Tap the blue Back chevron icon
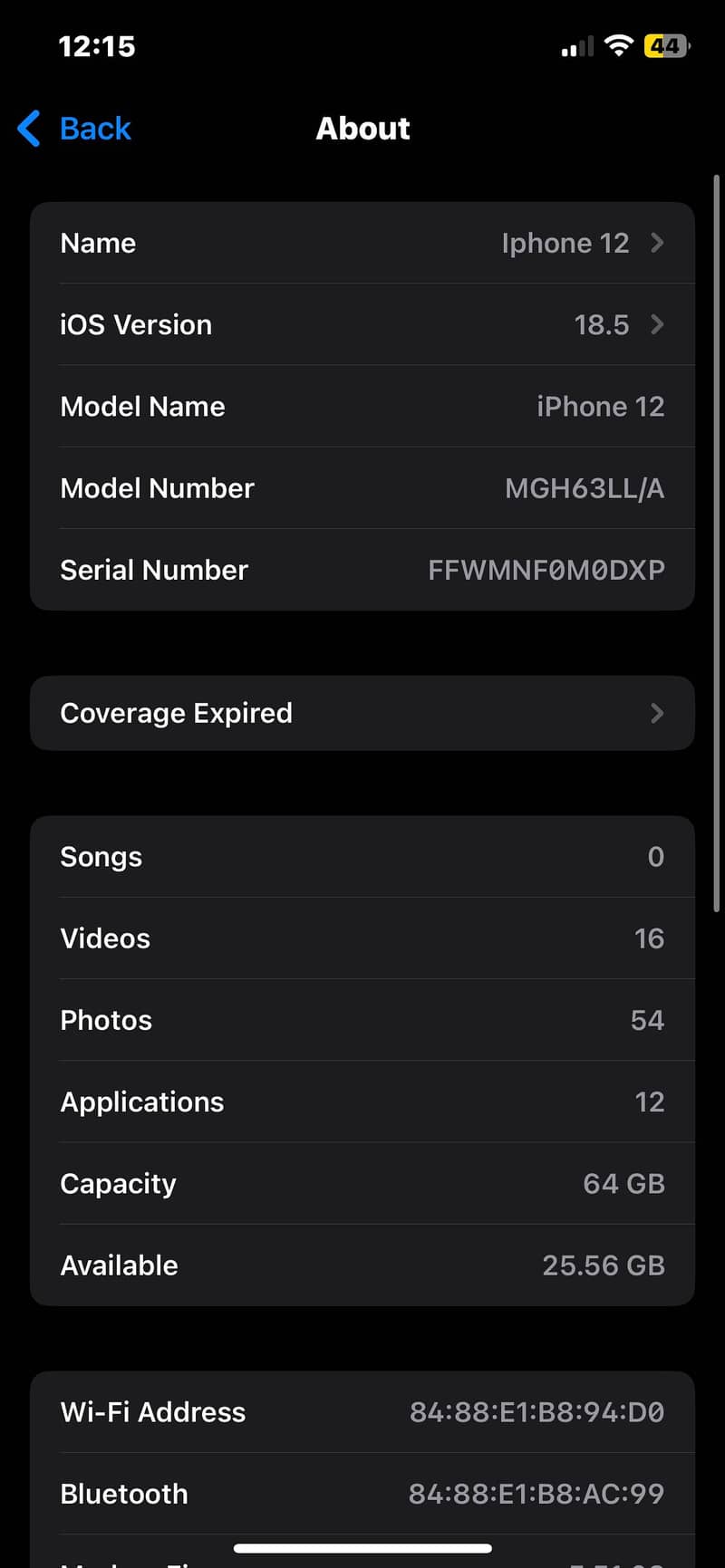 pos(29,129)
